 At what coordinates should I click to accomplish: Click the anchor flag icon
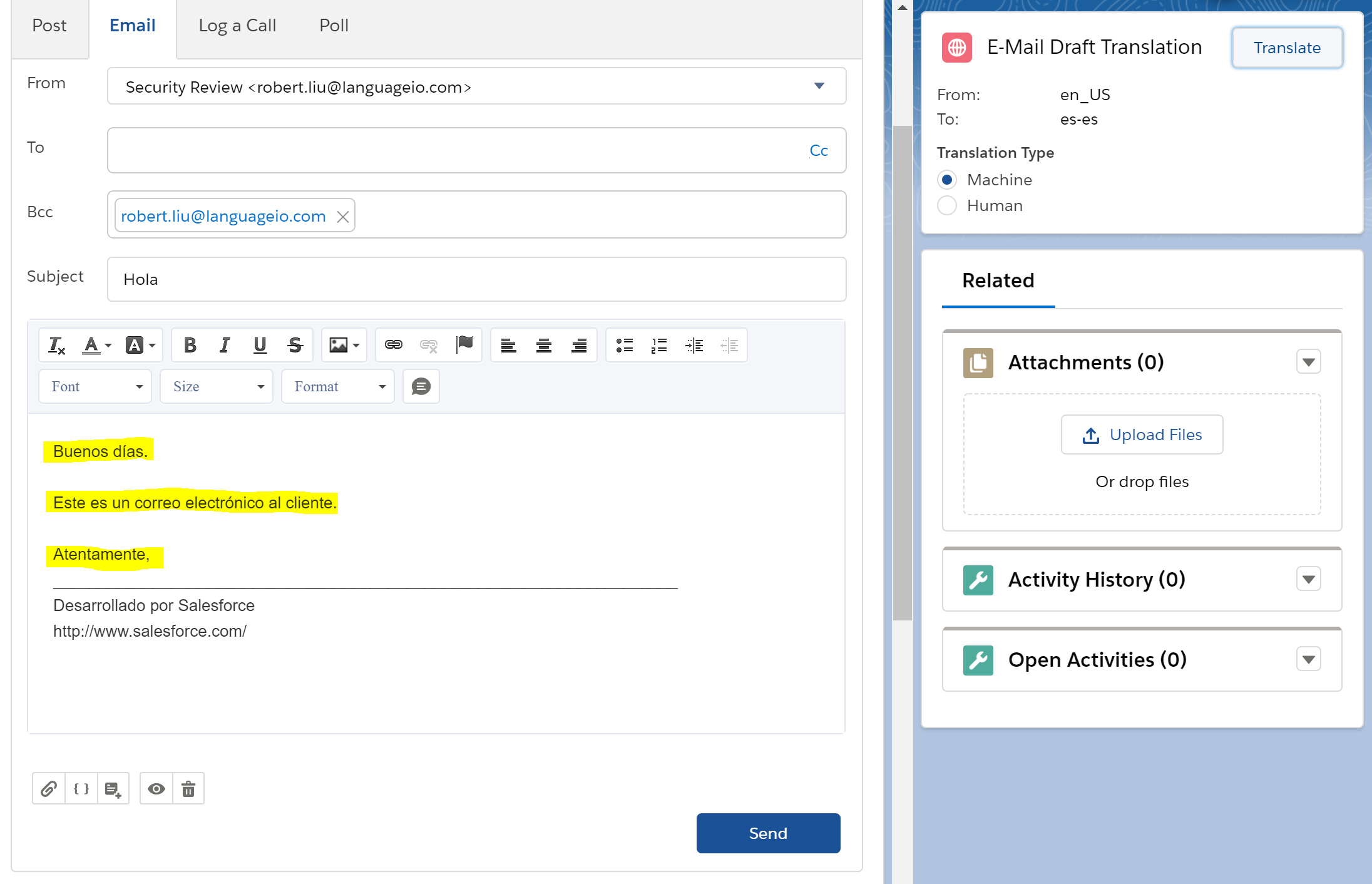(464, 344)
